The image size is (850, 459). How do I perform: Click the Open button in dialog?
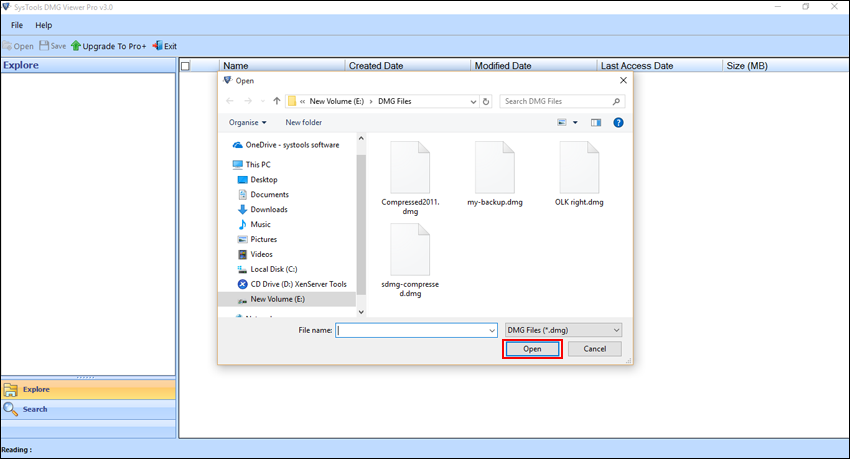coord(532,349)
